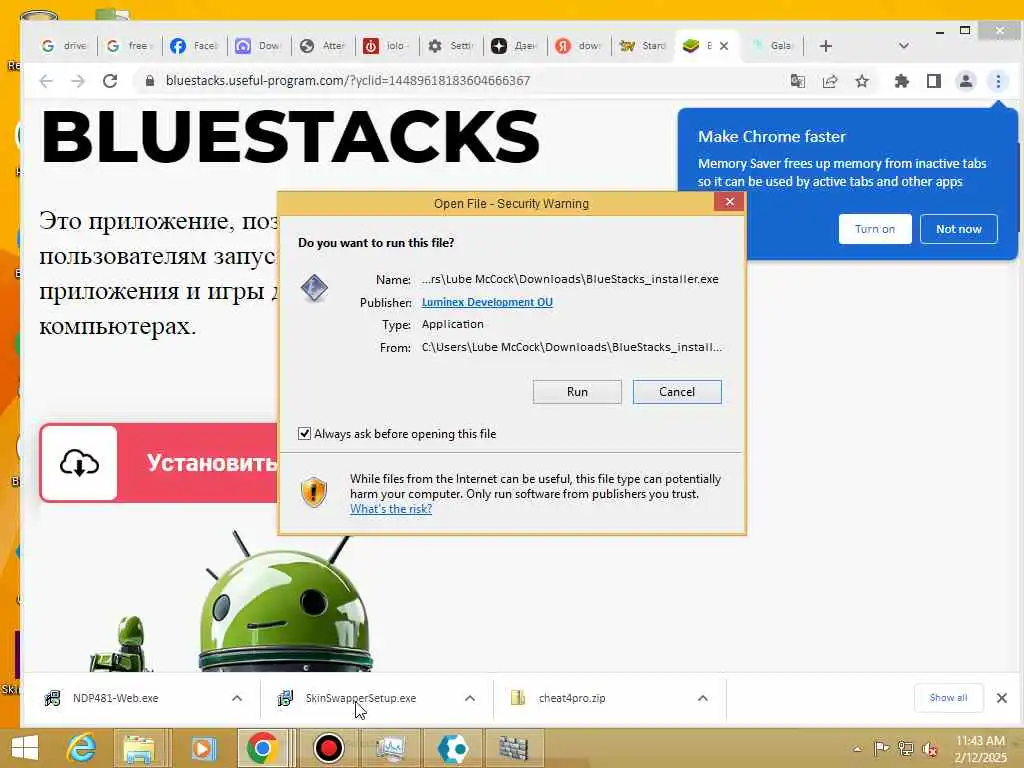Viewport: 1024px width, 768px height.
Task: Open the What's the risk? link
Action: (x=391, y=509)
